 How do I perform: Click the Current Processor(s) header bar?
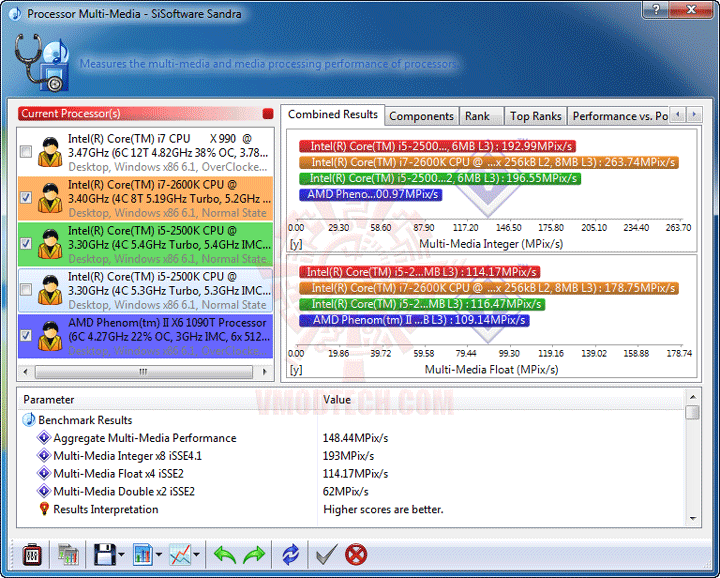(146, 113)
